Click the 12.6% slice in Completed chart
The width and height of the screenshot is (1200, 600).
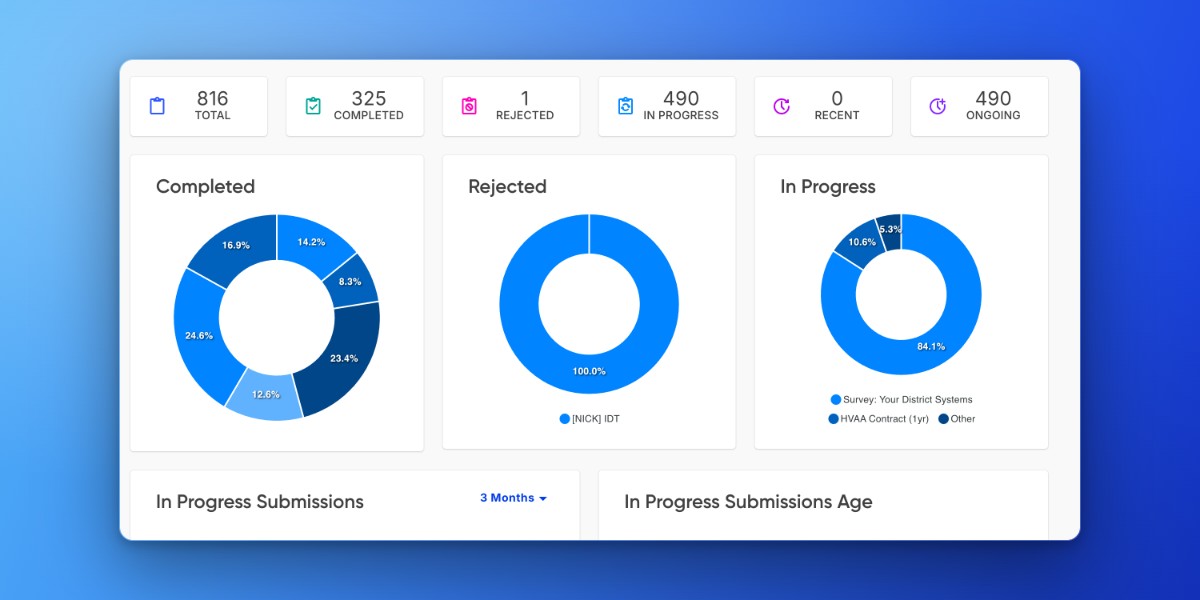coord(266,395)
